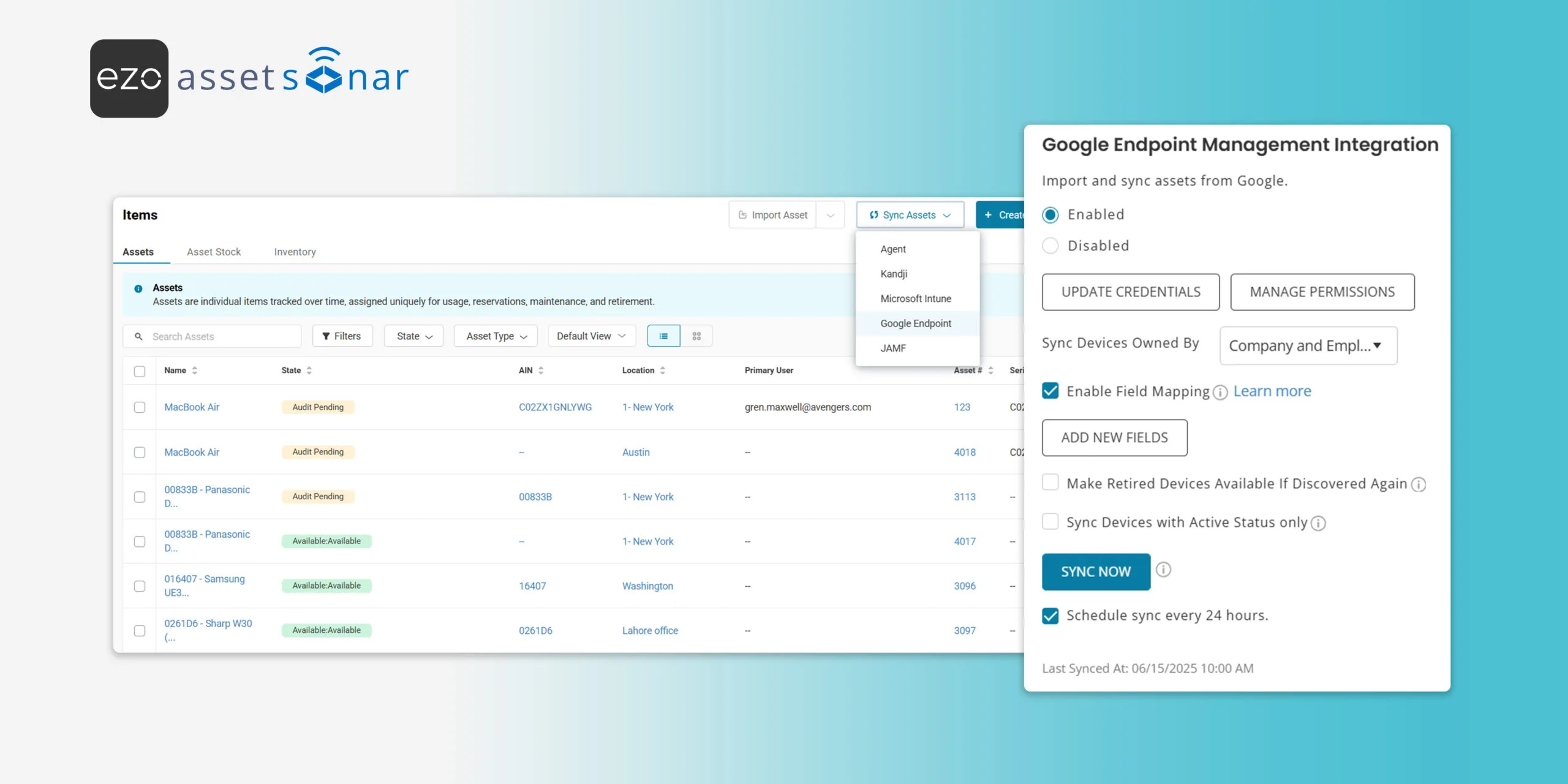Click info icon next to Sync Devices with Active Status
1568x784 pixels.
pos(1318,523)
